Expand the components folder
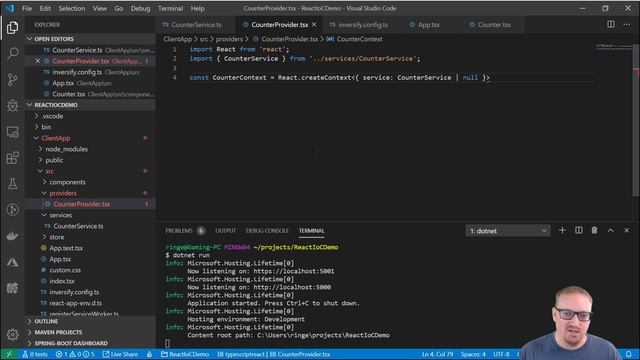Screen dimensions: 640x360 point(67,182)
